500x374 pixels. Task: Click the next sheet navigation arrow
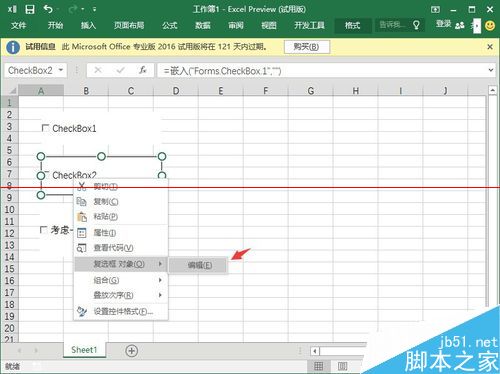pyautogui.click(x=36, y=351)
